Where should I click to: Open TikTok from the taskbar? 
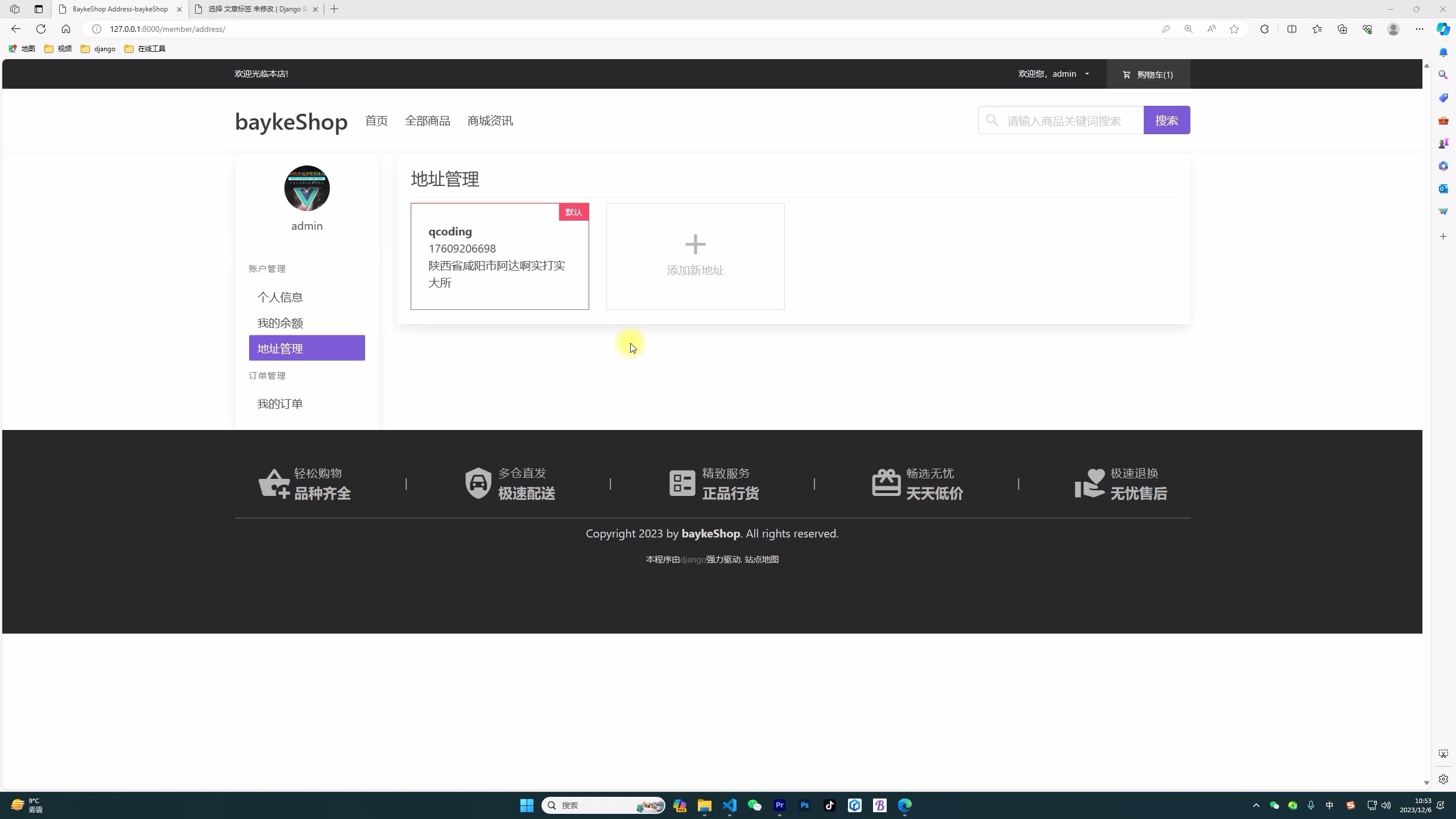(829, 805)
